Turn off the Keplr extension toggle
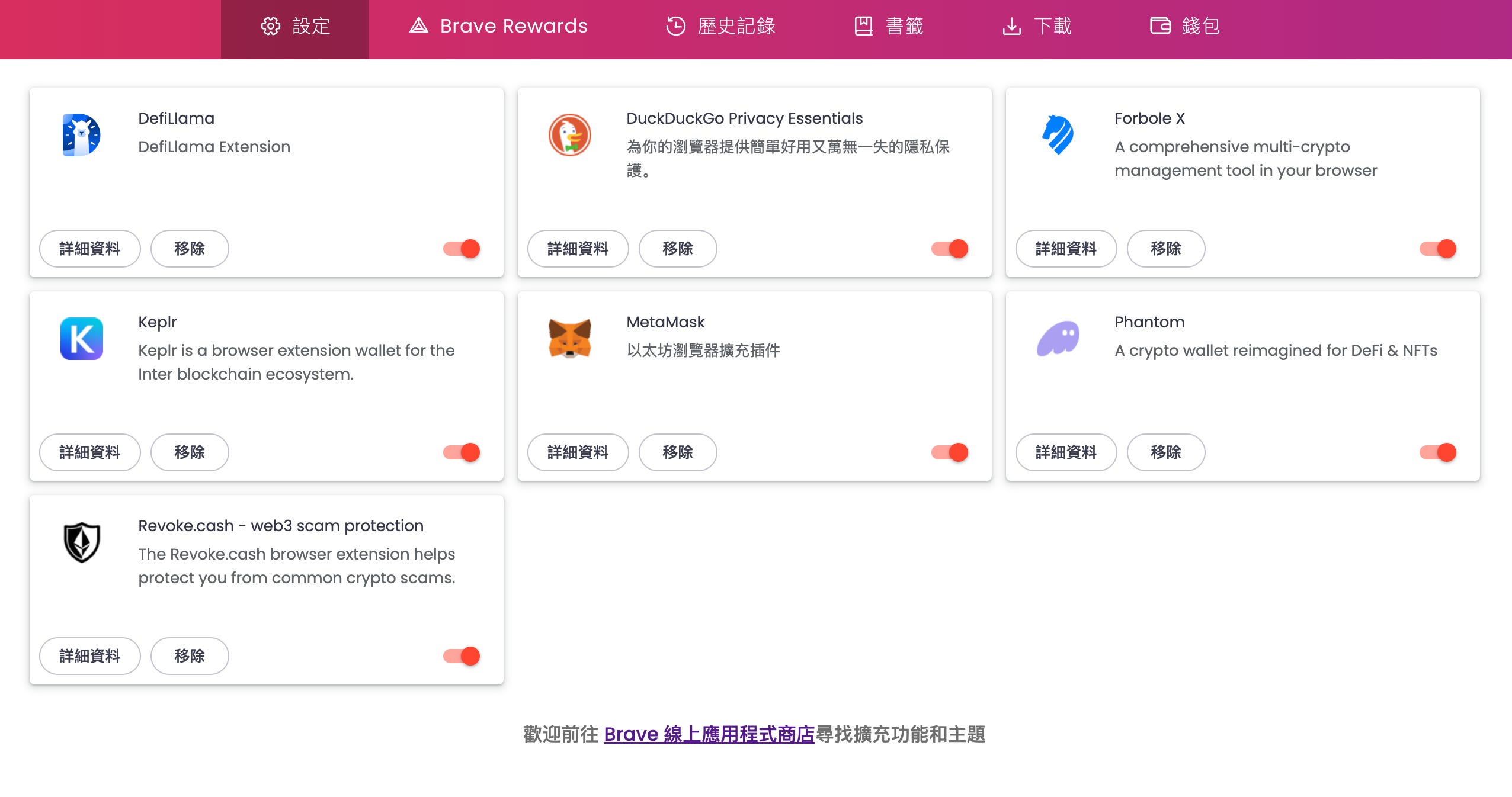 (x=461, y=452)
